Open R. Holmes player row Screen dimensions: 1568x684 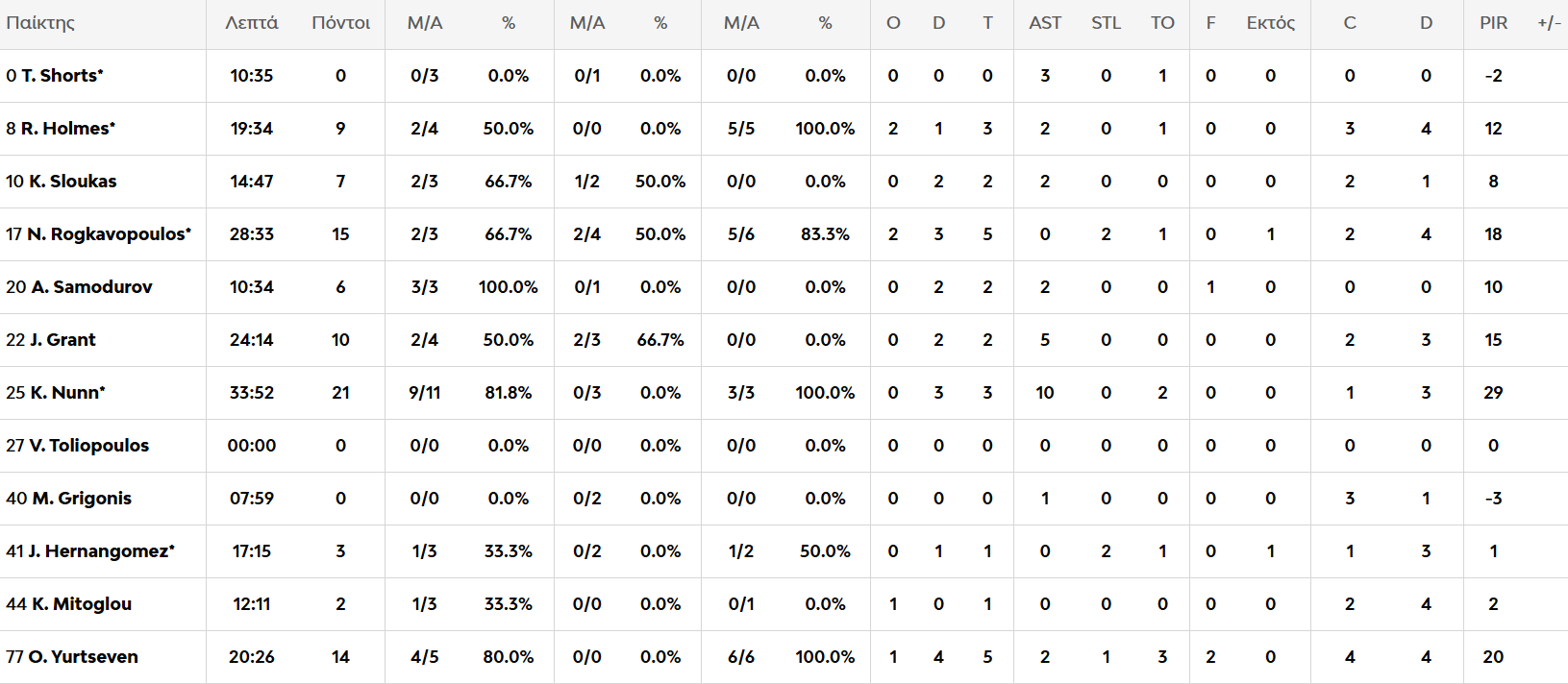coord(67,129)
